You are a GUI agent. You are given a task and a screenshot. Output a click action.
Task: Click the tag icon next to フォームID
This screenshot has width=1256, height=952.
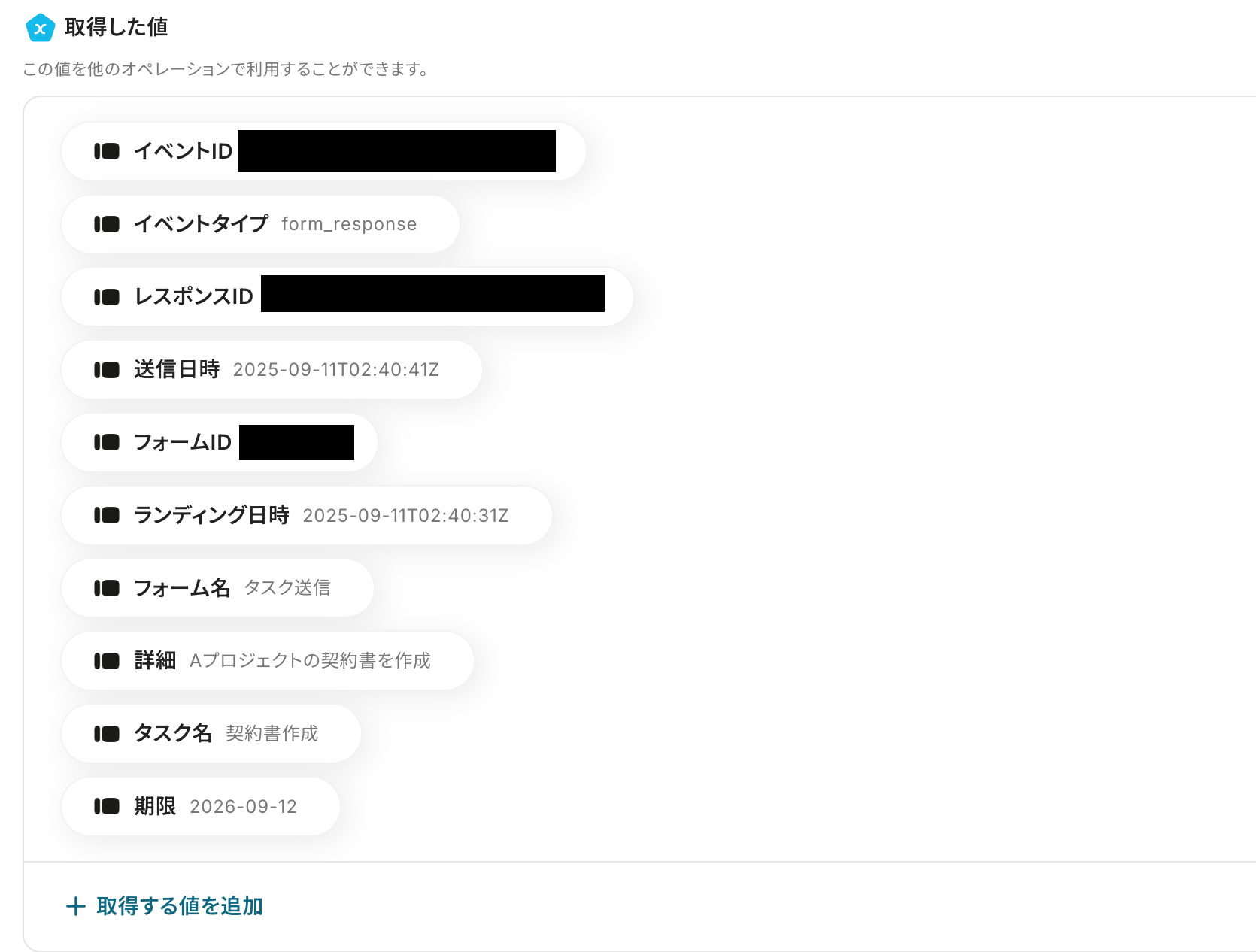click(x=107, y=442)
